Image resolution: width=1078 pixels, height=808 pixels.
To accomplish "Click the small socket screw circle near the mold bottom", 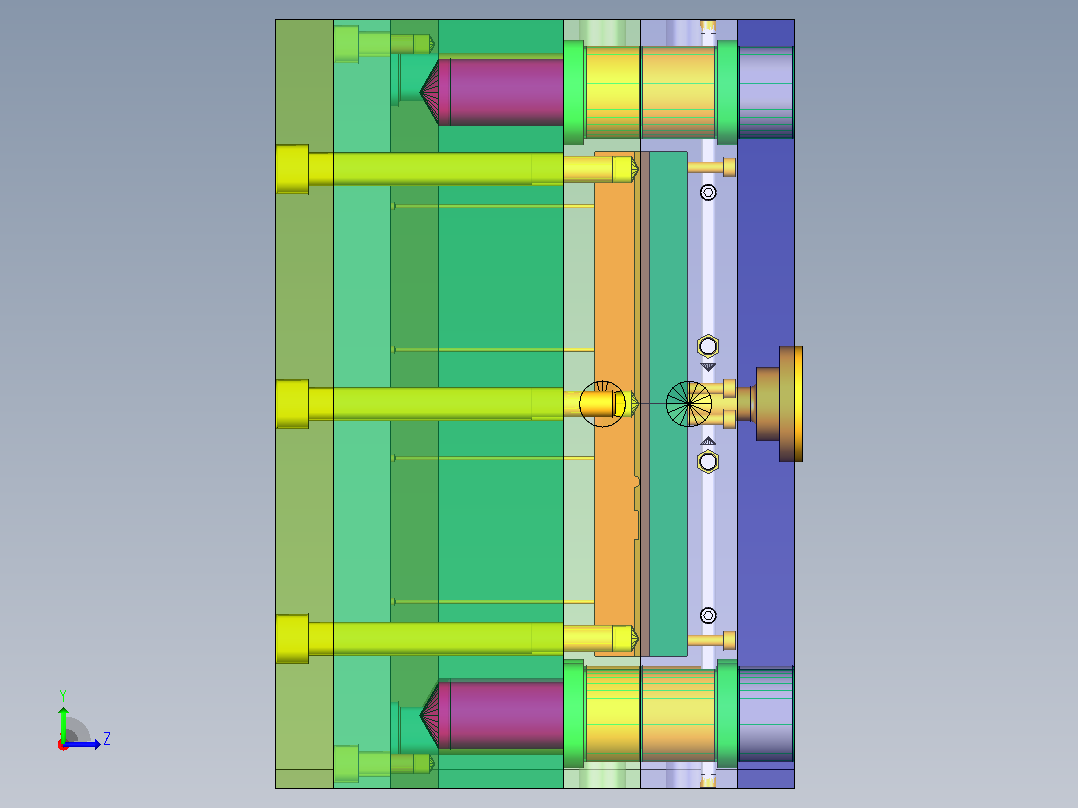I will pyautogui.click(x=708, y=615).
